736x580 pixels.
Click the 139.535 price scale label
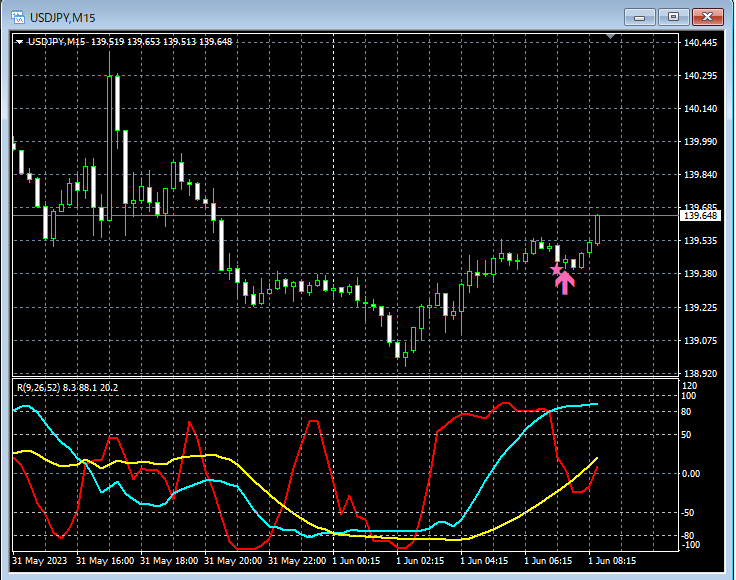click(700, 241)
